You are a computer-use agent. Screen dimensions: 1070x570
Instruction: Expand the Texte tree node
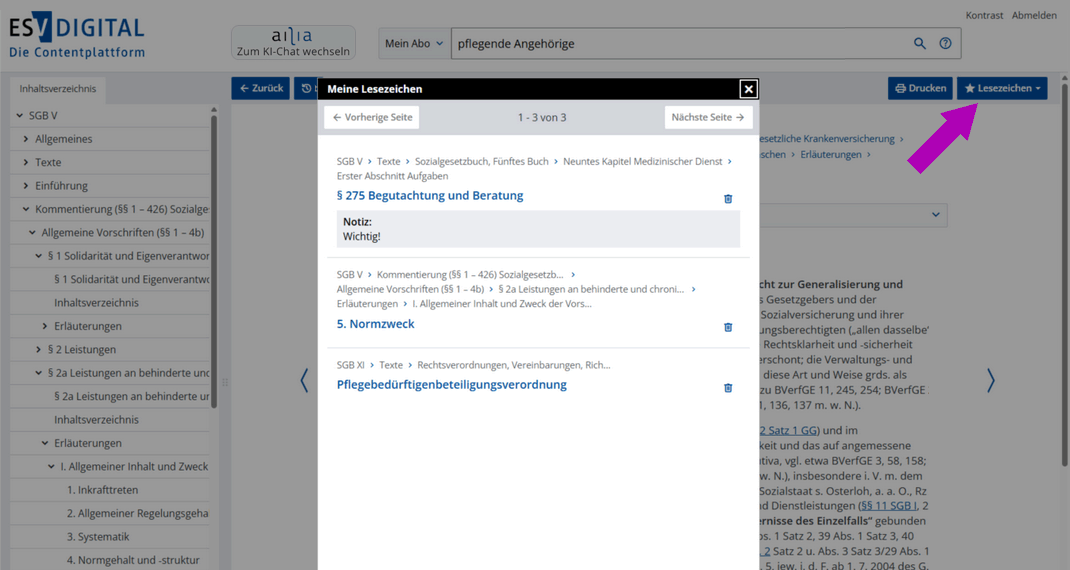coord(26,162)
